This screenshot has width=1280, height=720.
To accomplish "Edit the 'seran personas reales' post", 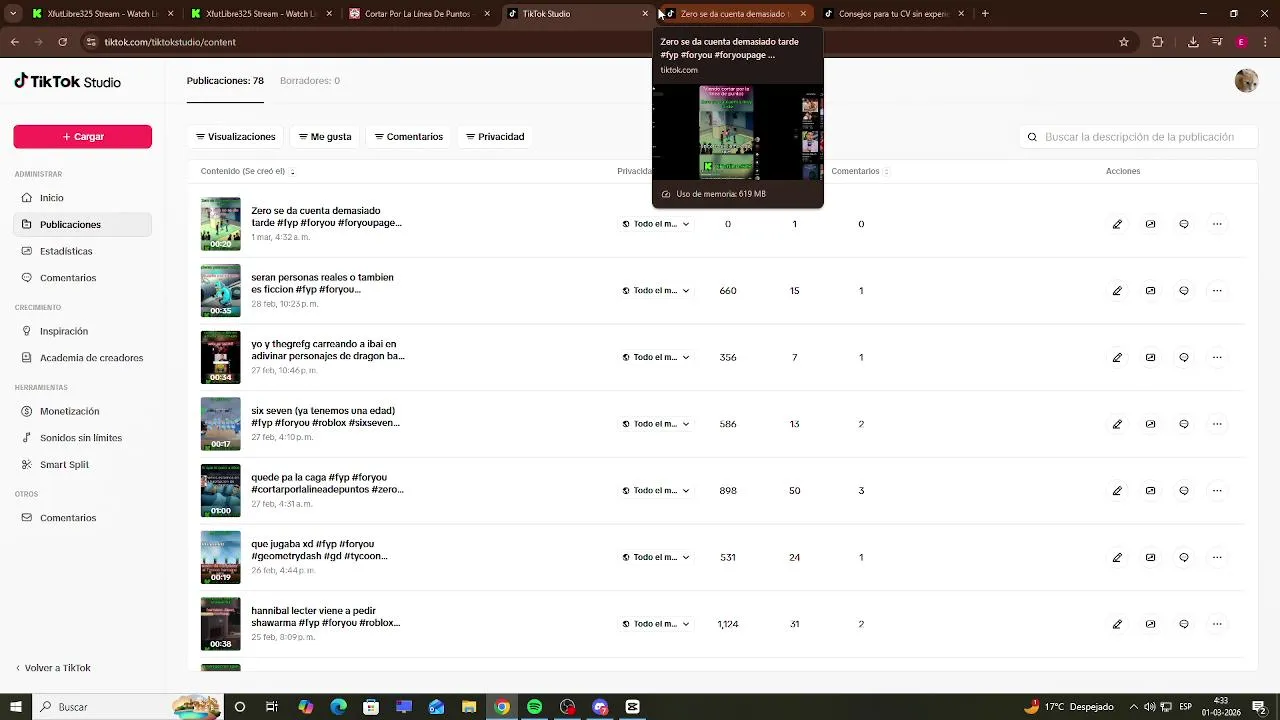I will [x=1117, y=291].
